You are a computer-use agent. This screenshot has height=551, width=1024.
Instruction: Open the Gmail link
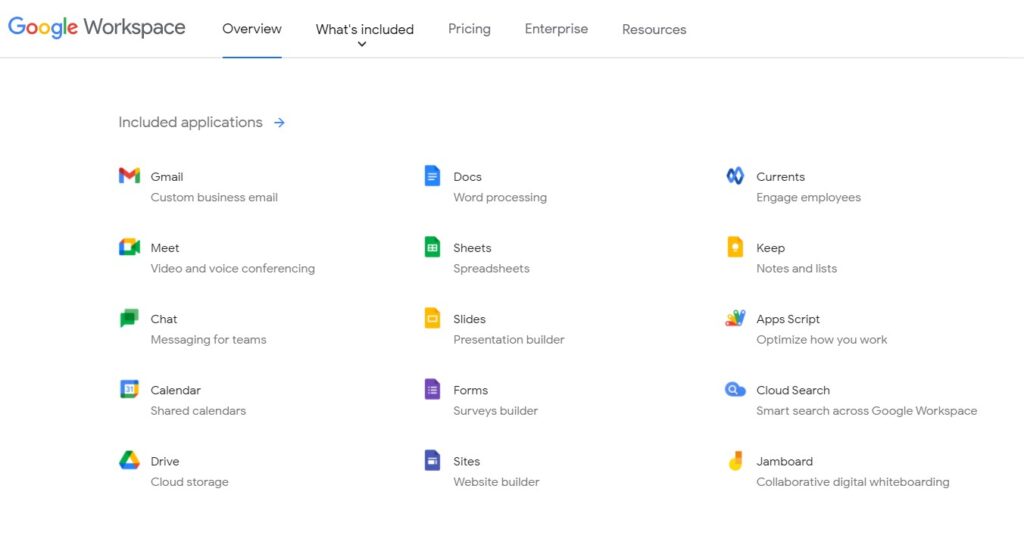click(x=167, y=176)
